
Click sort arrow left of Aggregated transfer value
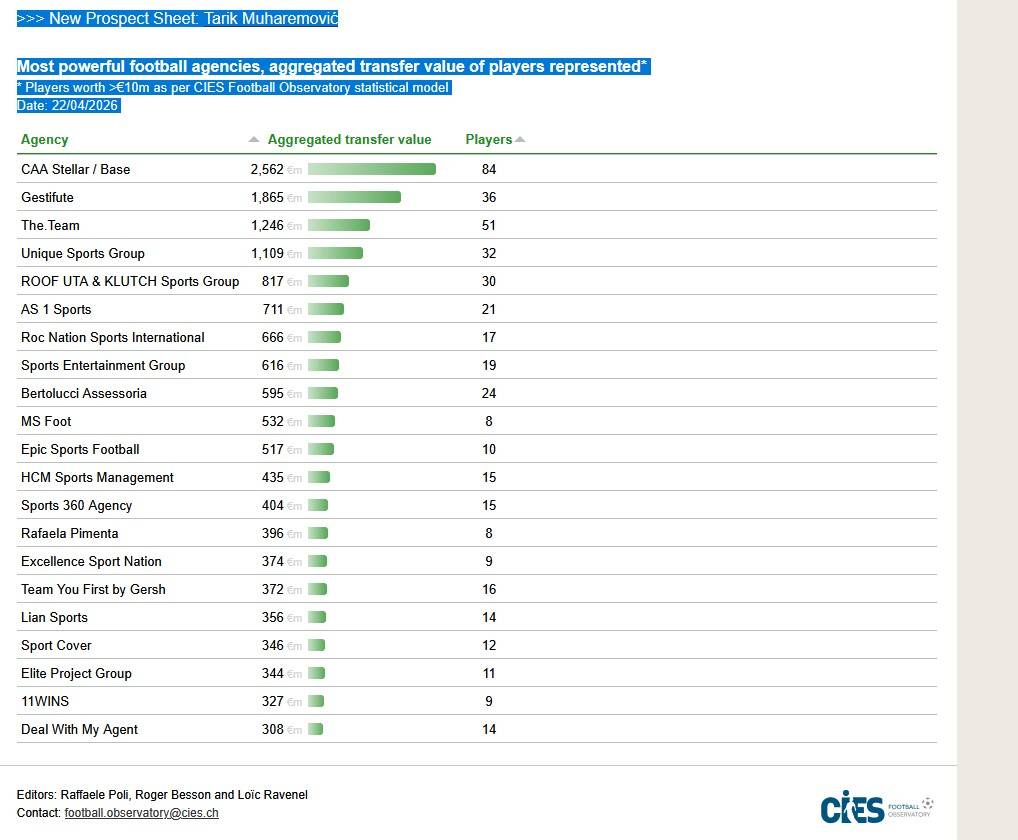click(x=254, y=140)
